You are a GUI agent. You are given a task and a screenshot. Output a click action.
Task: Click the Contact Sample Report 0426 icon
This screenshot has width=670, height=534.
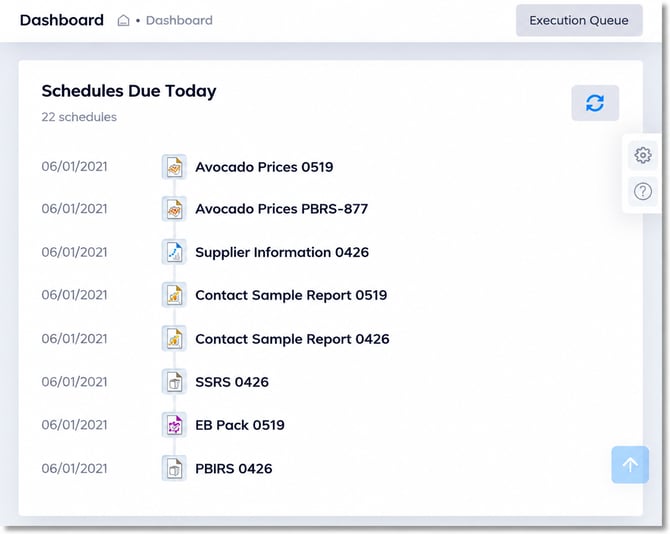(x=174, y=339)
